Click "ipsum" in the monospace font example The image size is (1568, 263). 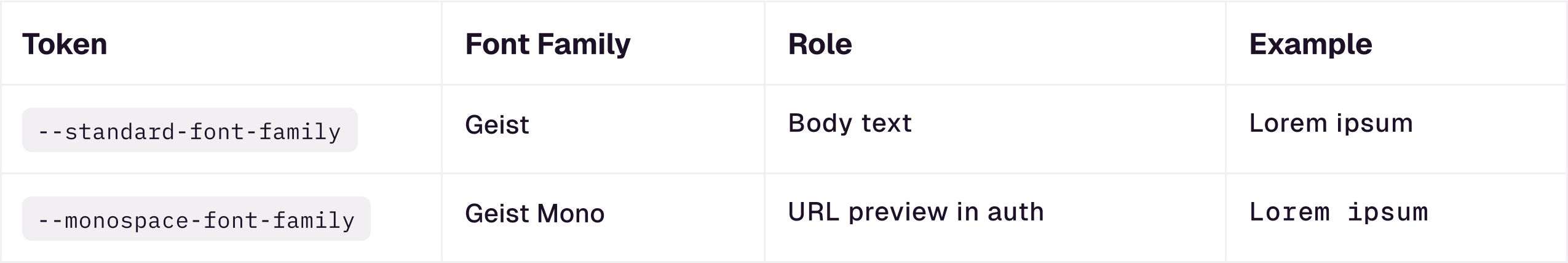point(1388,213)
